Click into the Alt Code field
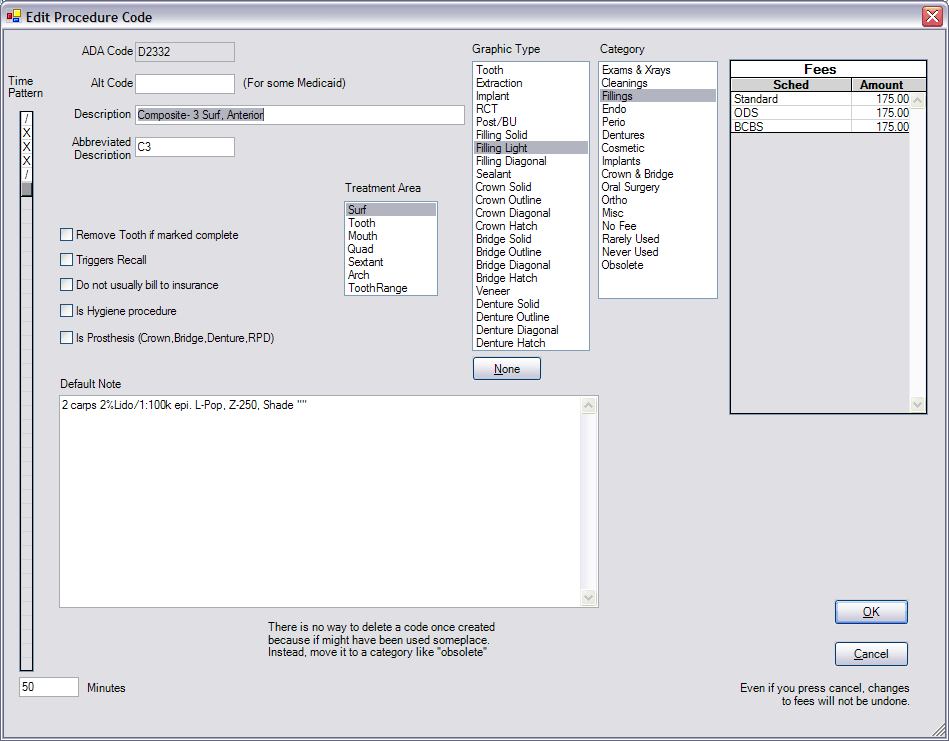The height and width of the screenshot is (741, 949). pyautogui.click(x=185, y=84)
